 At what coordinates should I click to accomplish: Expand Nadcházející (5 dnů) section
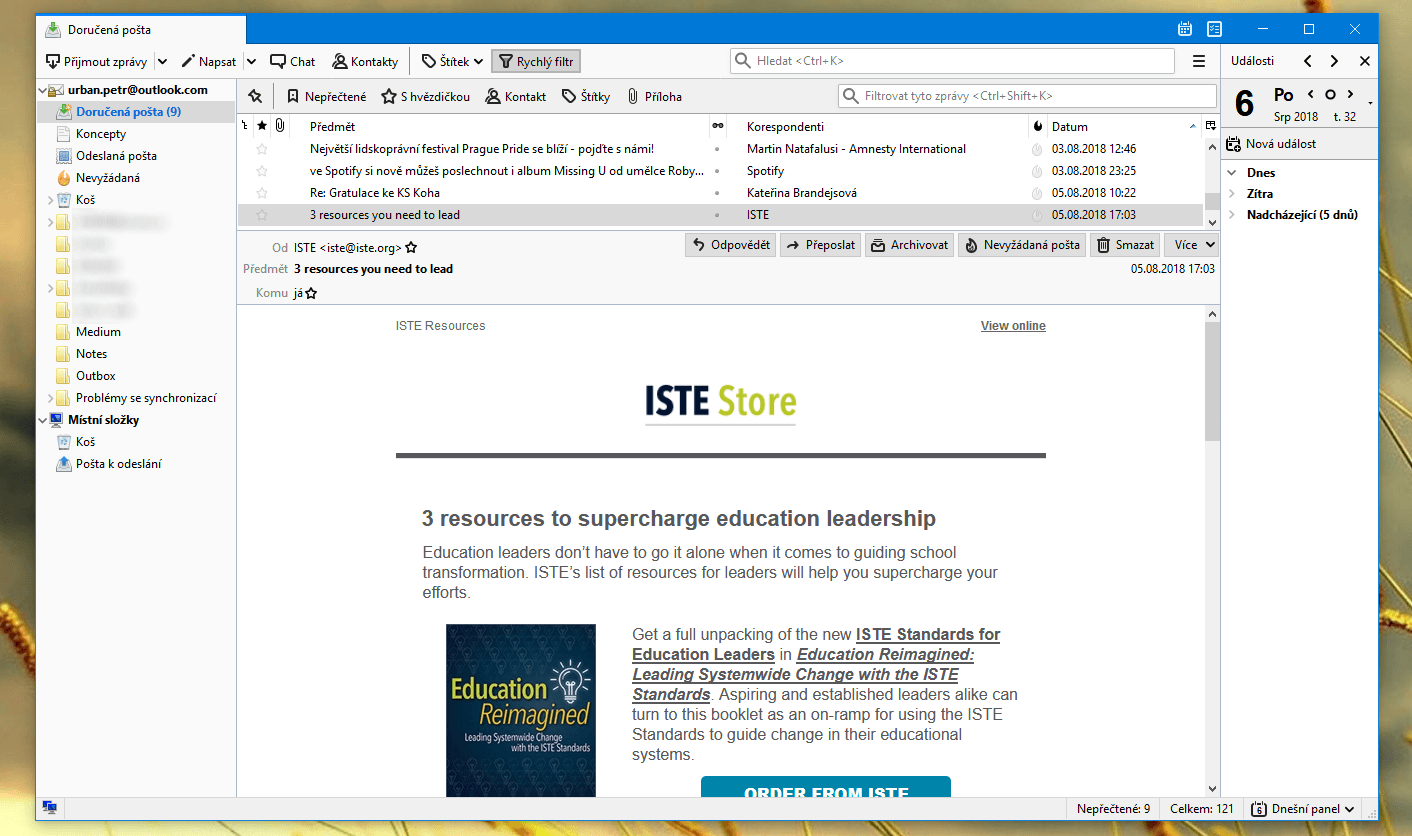1233,215
